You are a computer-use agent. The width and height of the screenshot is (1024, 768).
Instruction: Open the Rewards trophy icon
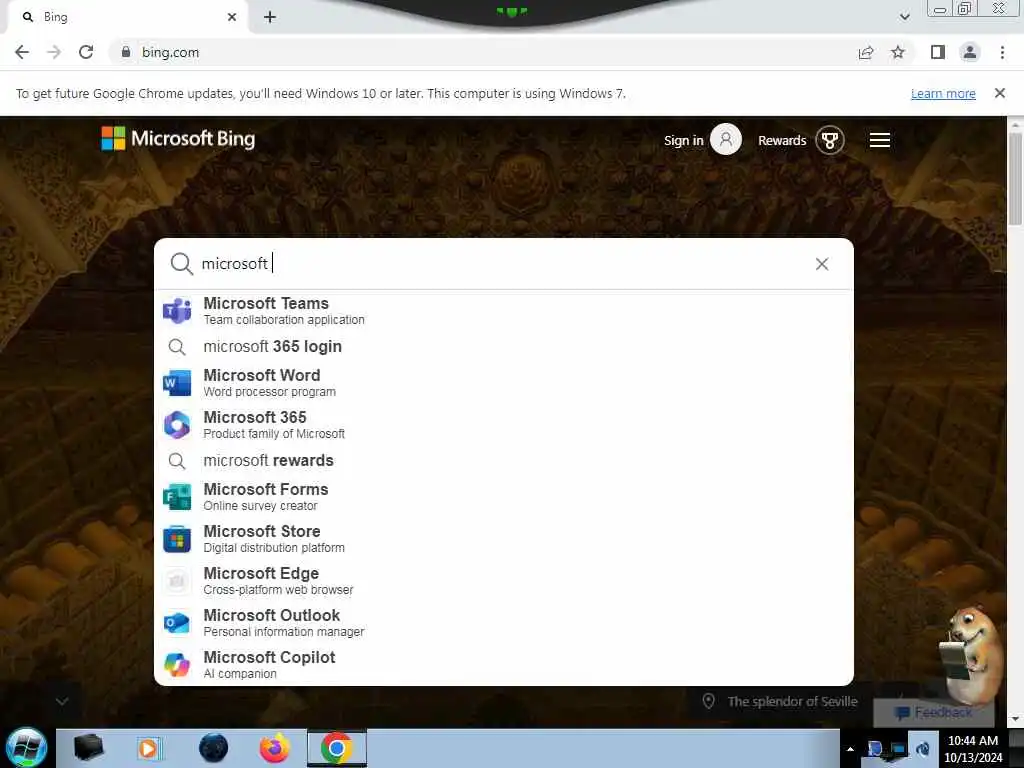click(830, 140)
